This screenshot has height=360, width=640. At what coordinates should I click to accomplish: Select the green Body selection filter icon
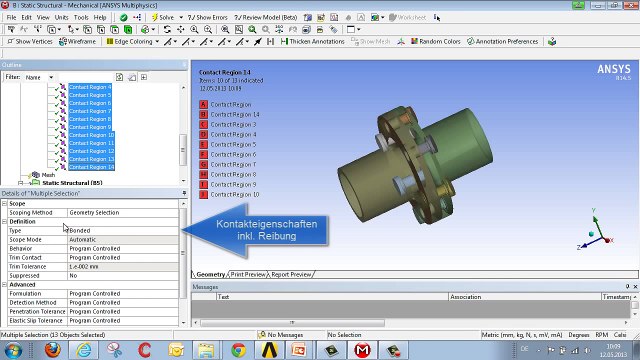tap(128, 29)
